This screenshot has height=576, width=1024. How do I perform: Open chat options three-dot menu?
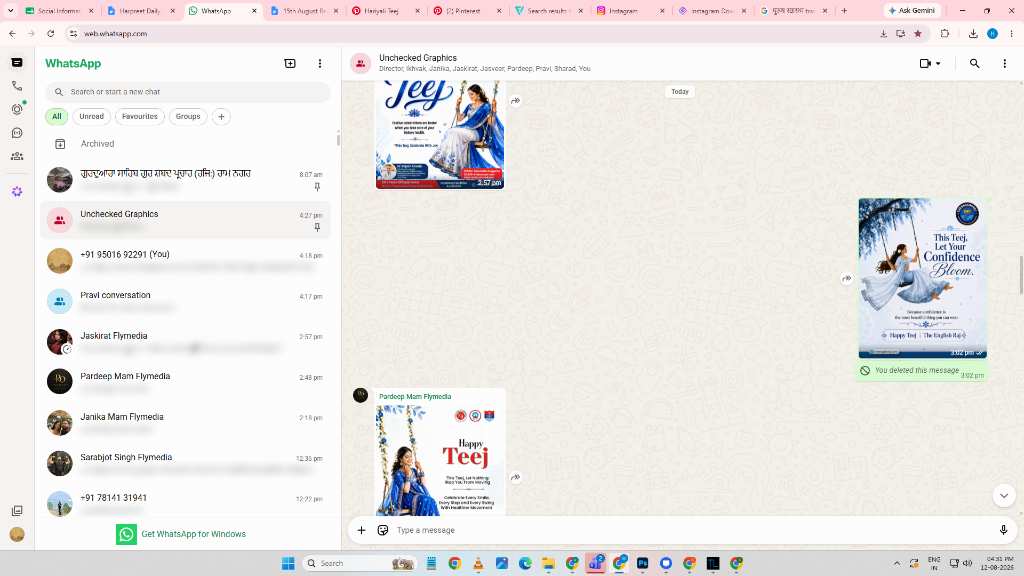[1004, 63]
